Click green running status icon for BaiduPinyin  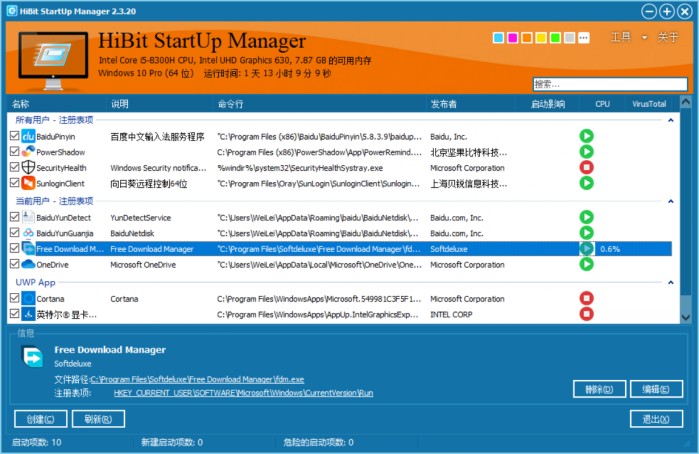586,136
